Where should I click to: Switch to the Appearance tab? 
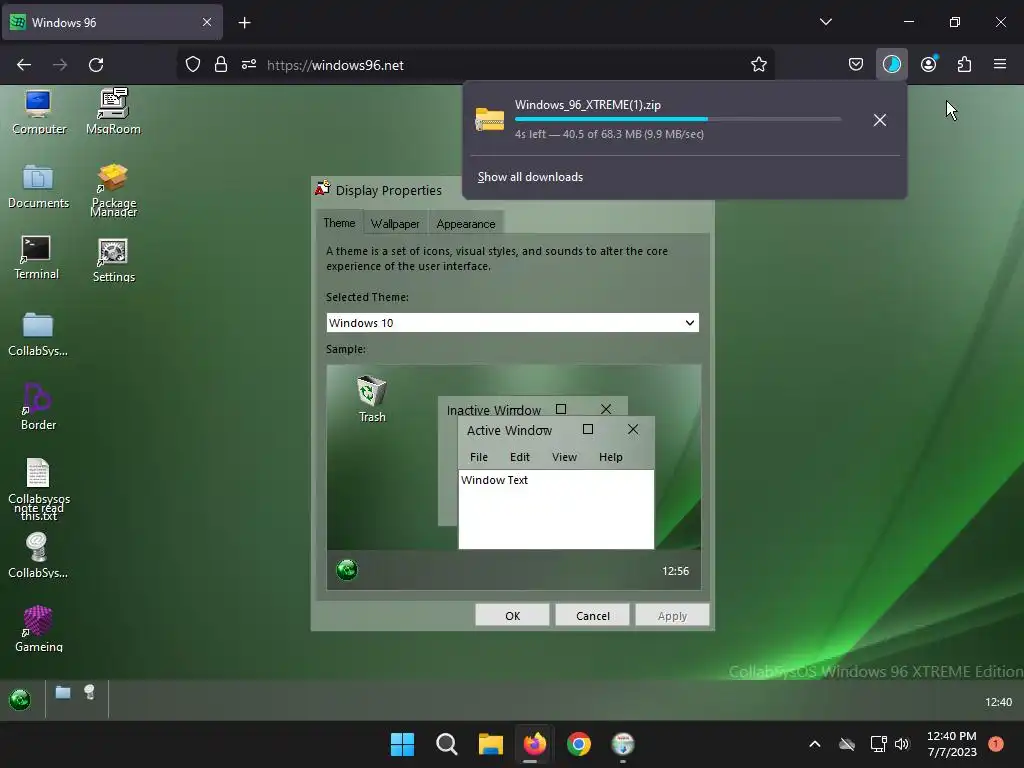466,224
